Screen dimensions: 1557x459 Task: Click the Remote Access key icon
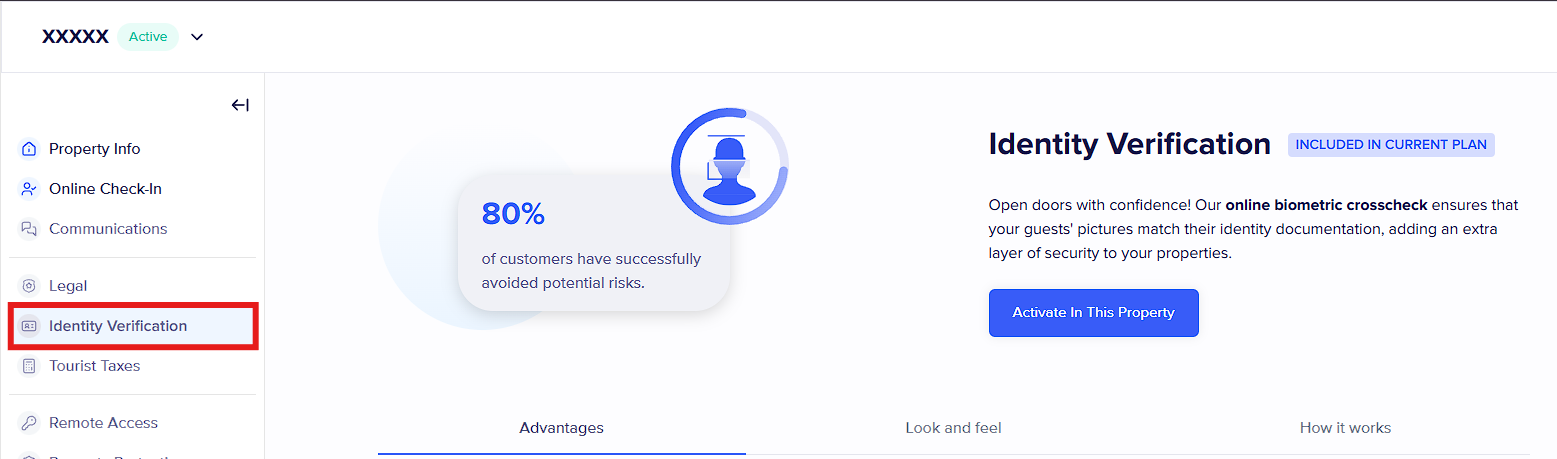point(28,423)
